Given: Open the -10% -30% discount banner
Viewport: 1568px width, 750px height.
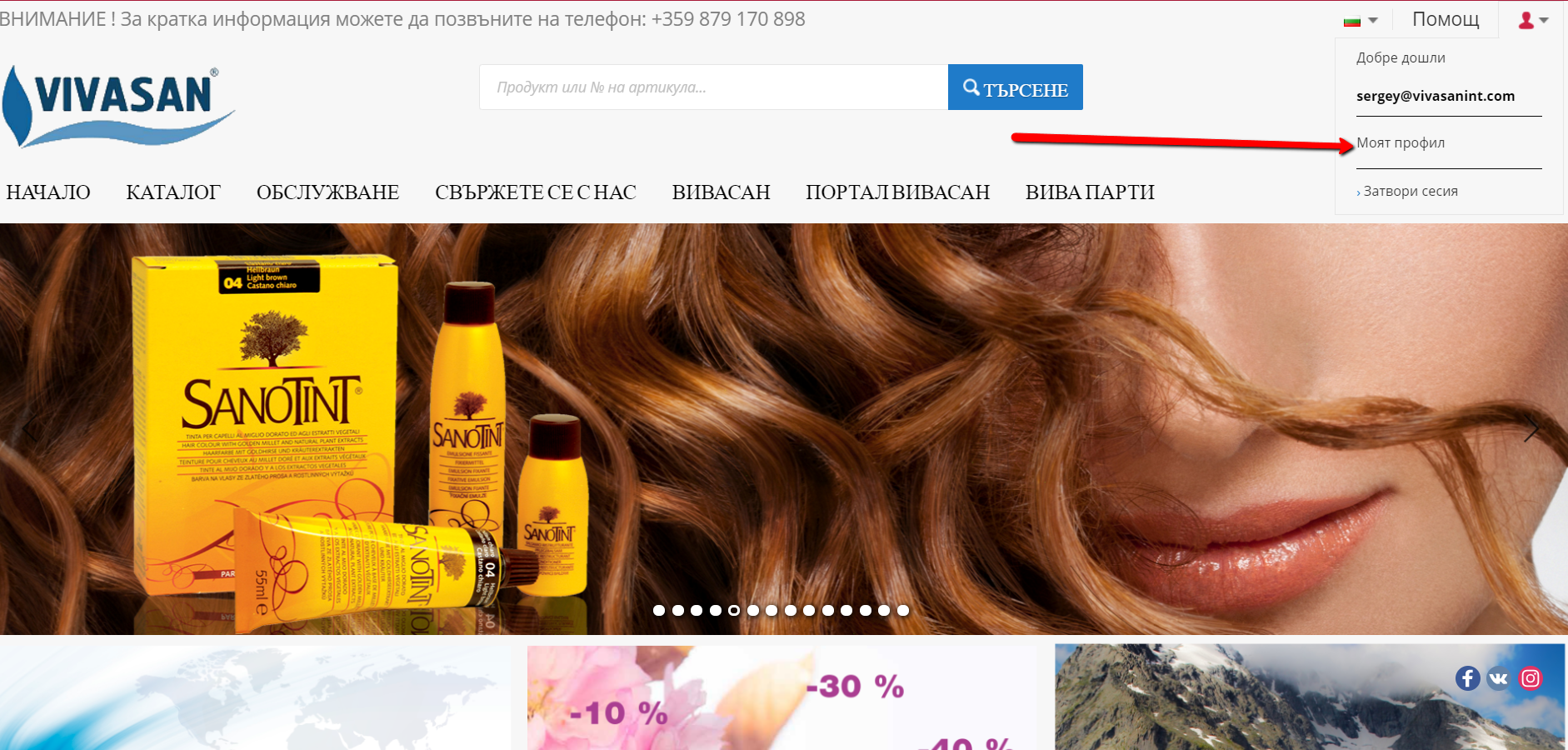Looking at the screenshot, I should click(x=782, y=697).
